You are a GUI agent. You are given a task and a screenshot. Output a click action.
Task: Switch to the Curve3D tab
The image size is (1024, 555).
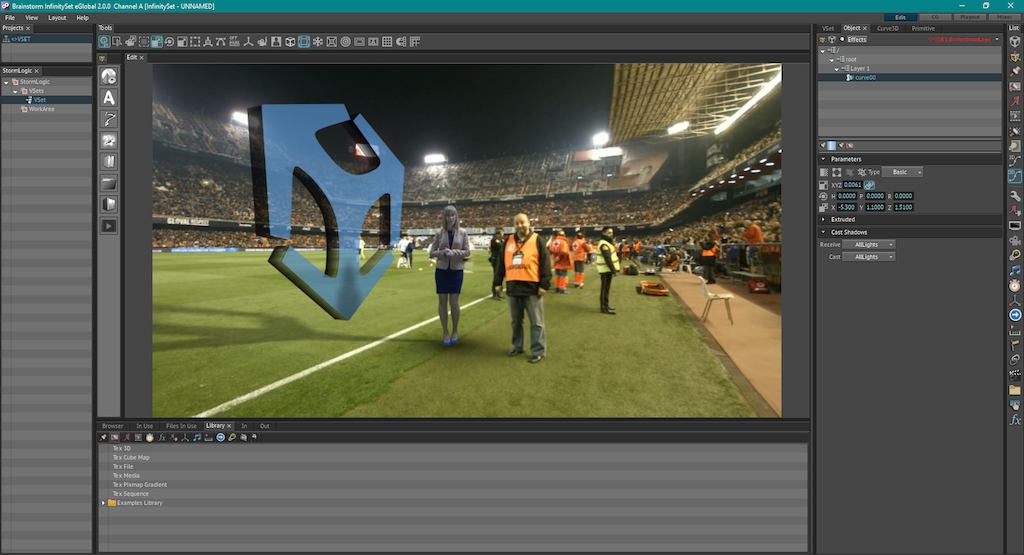pos(887,28)
